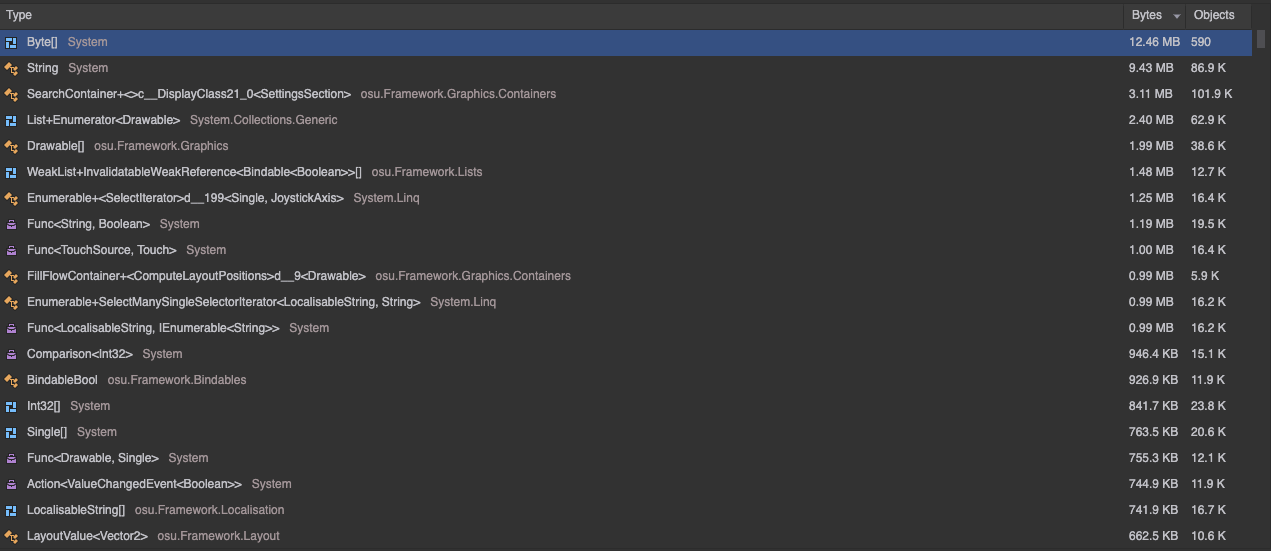Click the 3.11 MB bytes value
The height and width of the screenshot is (551, 1271).
pyautogui.click(x=1151, y=94)
